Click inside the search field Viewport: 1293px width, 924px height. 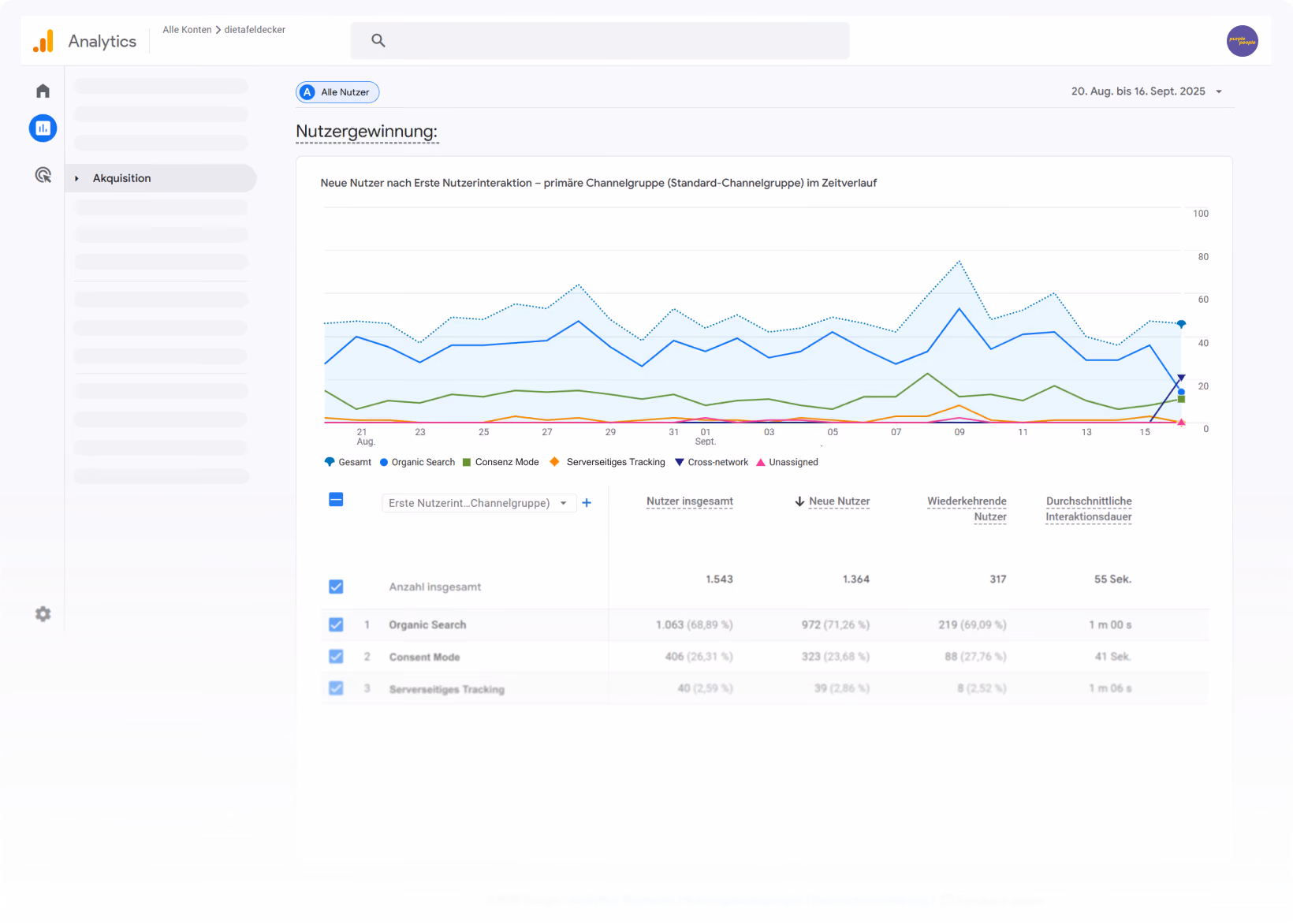pyautogui.click(x=600, y=40)
